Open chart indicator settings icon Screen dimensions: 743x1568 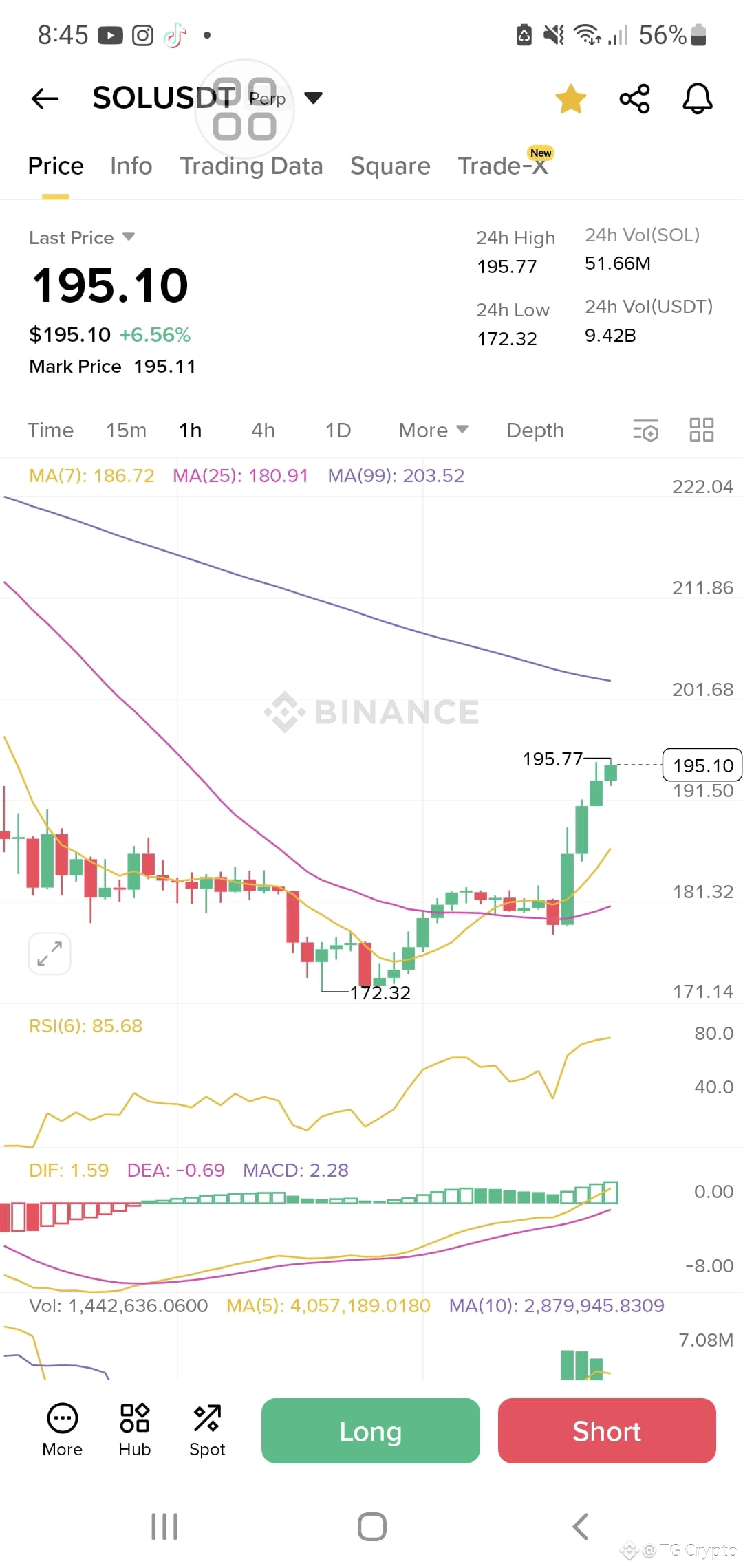pyautogui.click(x=646, y=431)
